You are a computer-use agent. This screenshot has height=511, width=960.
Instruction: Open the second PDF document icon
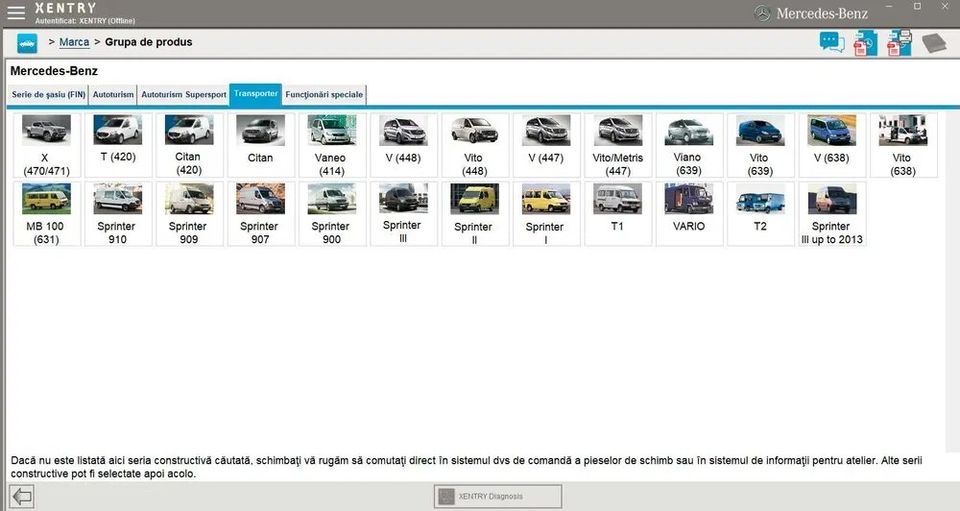[x=899, y=43]
